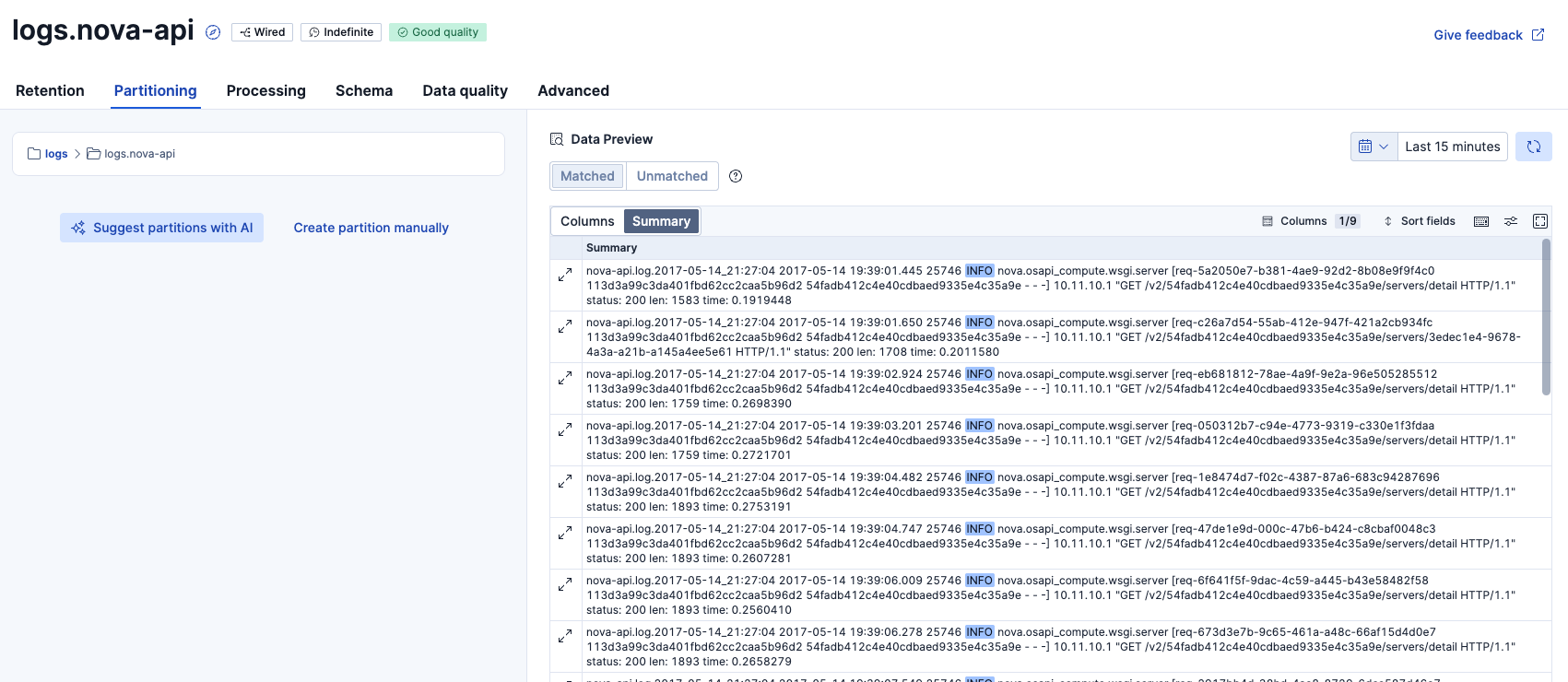Viewport: 1568px width, 682px height.
Task: Open display options sliders icon
Action: pos(1511,221)
